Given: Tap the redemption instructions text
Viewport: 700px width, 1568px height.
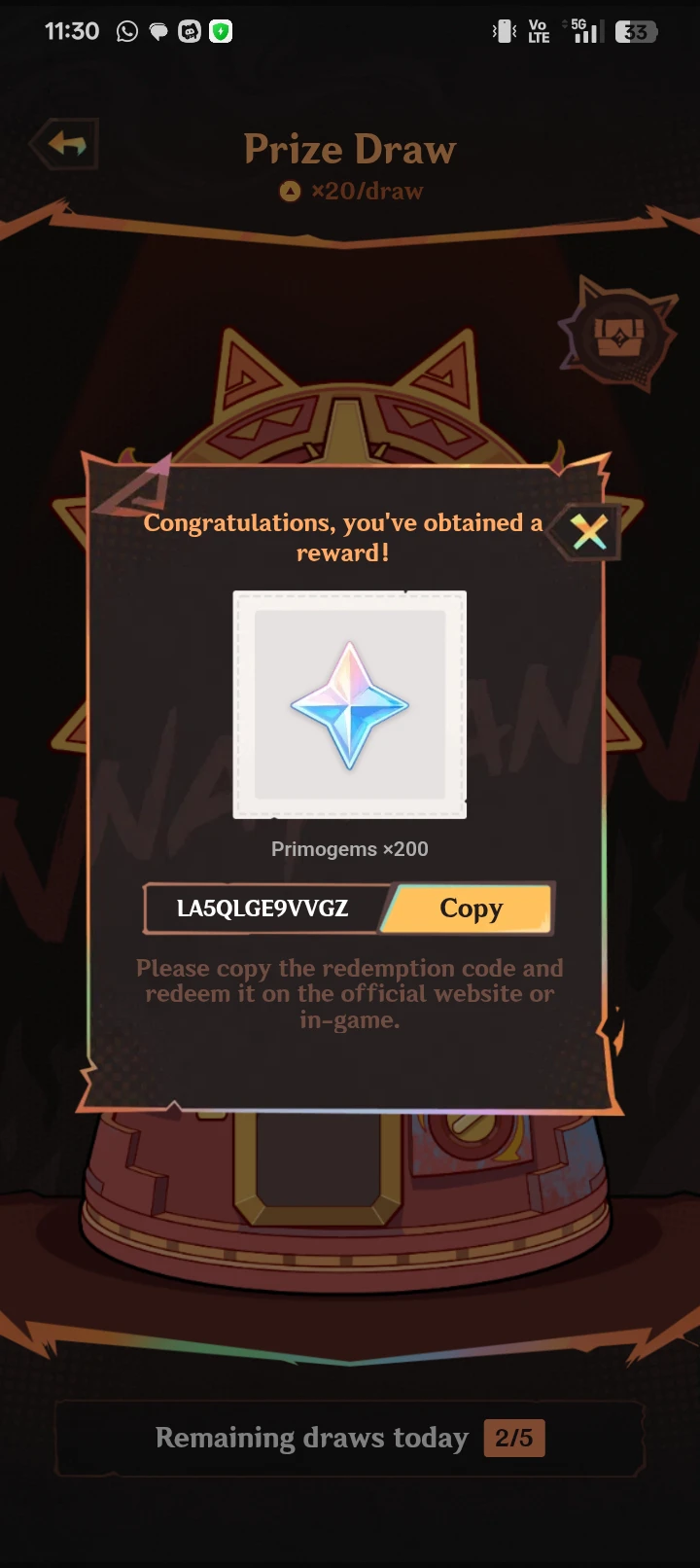Looking at the screenshot, I should point(350,994).
